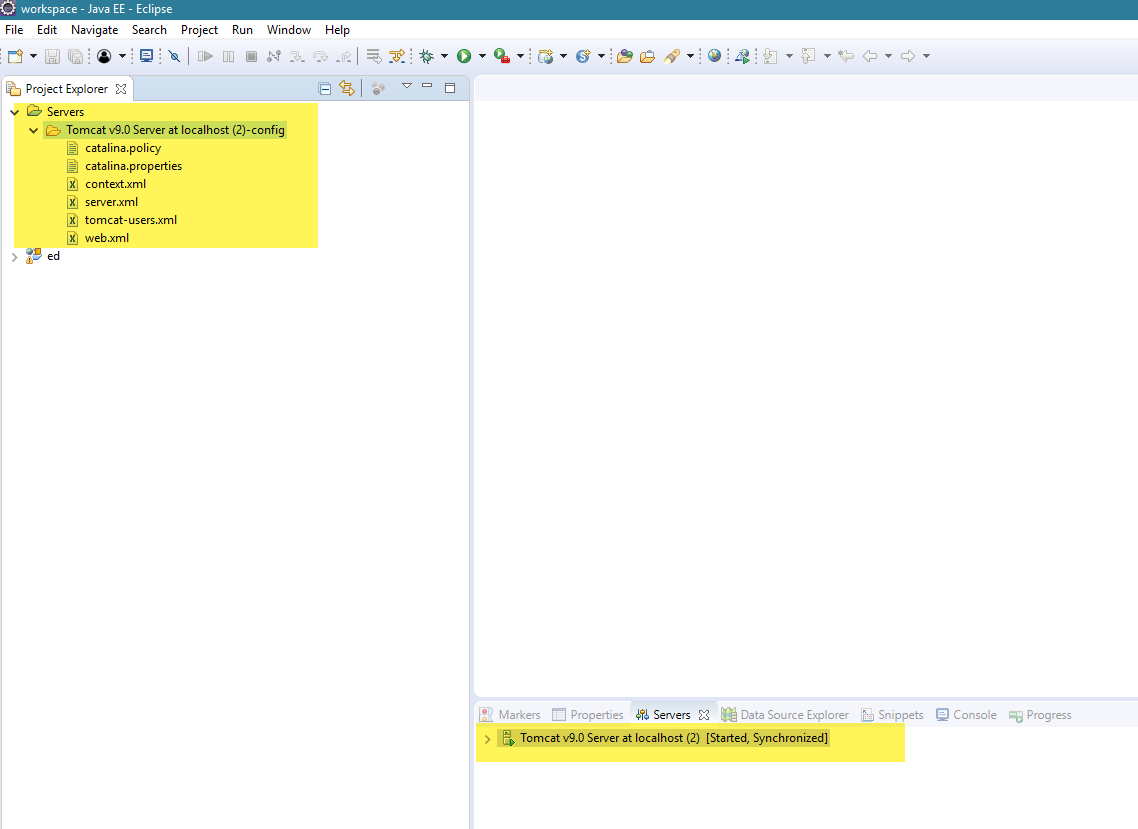This screenshot has height=829, width=1138.
Task: Open the Run menu
Action: (x=242, y=30)
